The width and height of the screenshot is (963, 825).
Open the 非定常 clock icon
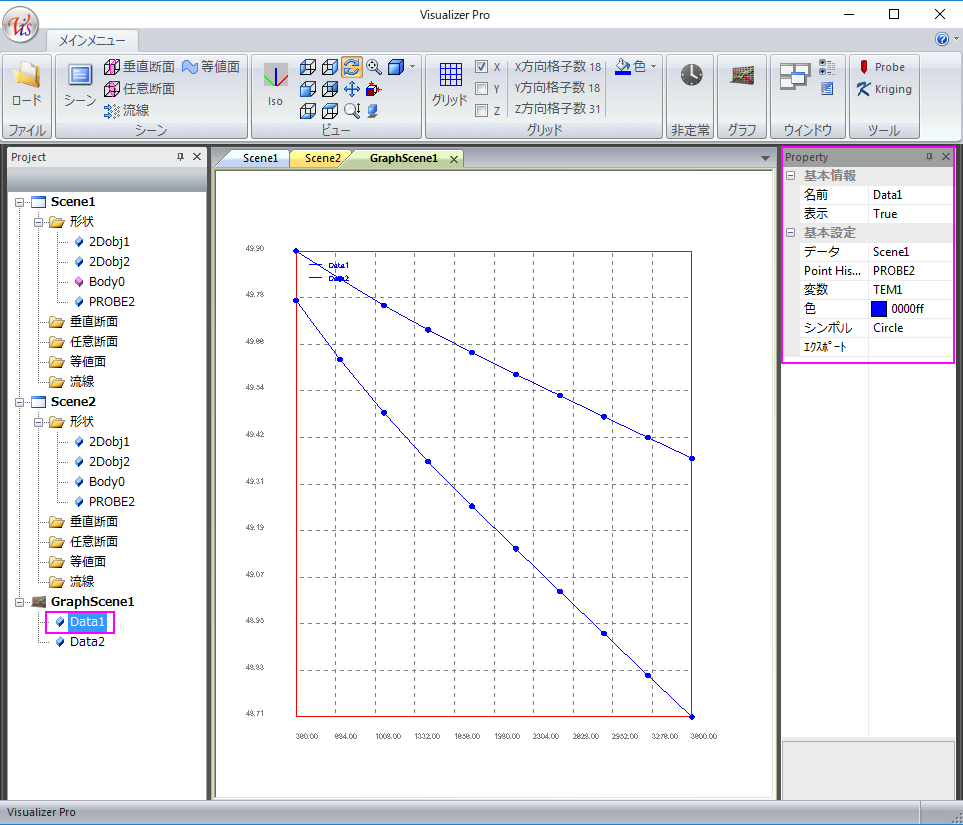point(691,76)
